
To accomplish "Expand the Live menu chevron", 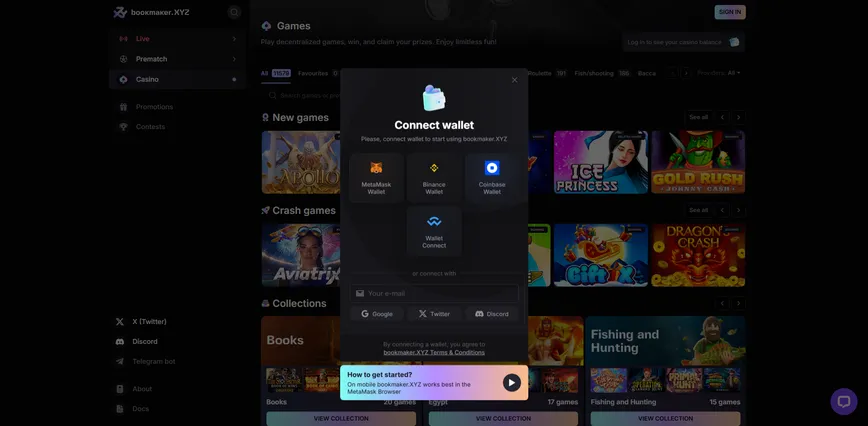I will pos(234,39).
